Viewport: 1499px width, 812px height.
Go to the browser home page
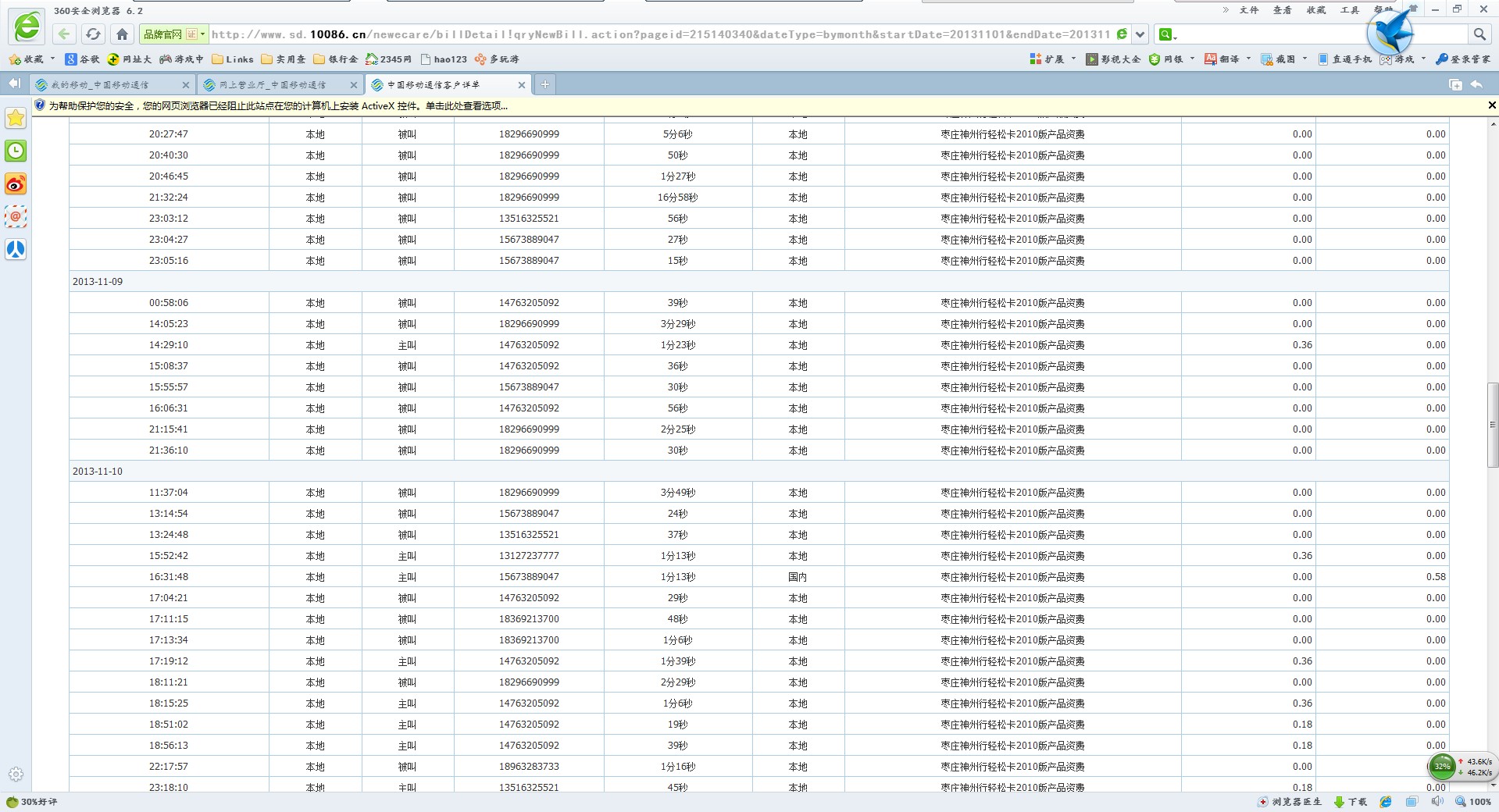(x=122, y=34)
